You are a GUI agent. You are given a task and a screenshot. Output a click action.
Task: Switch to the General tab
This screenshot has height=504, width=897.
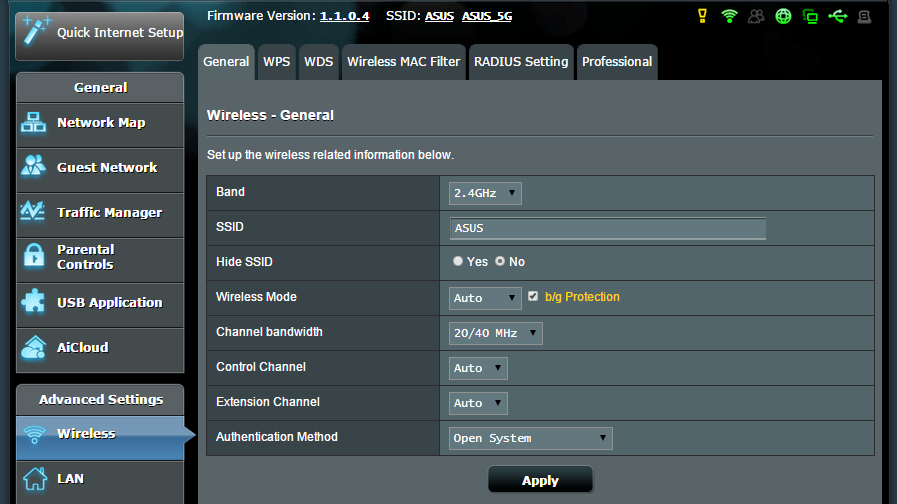point(226,62)
